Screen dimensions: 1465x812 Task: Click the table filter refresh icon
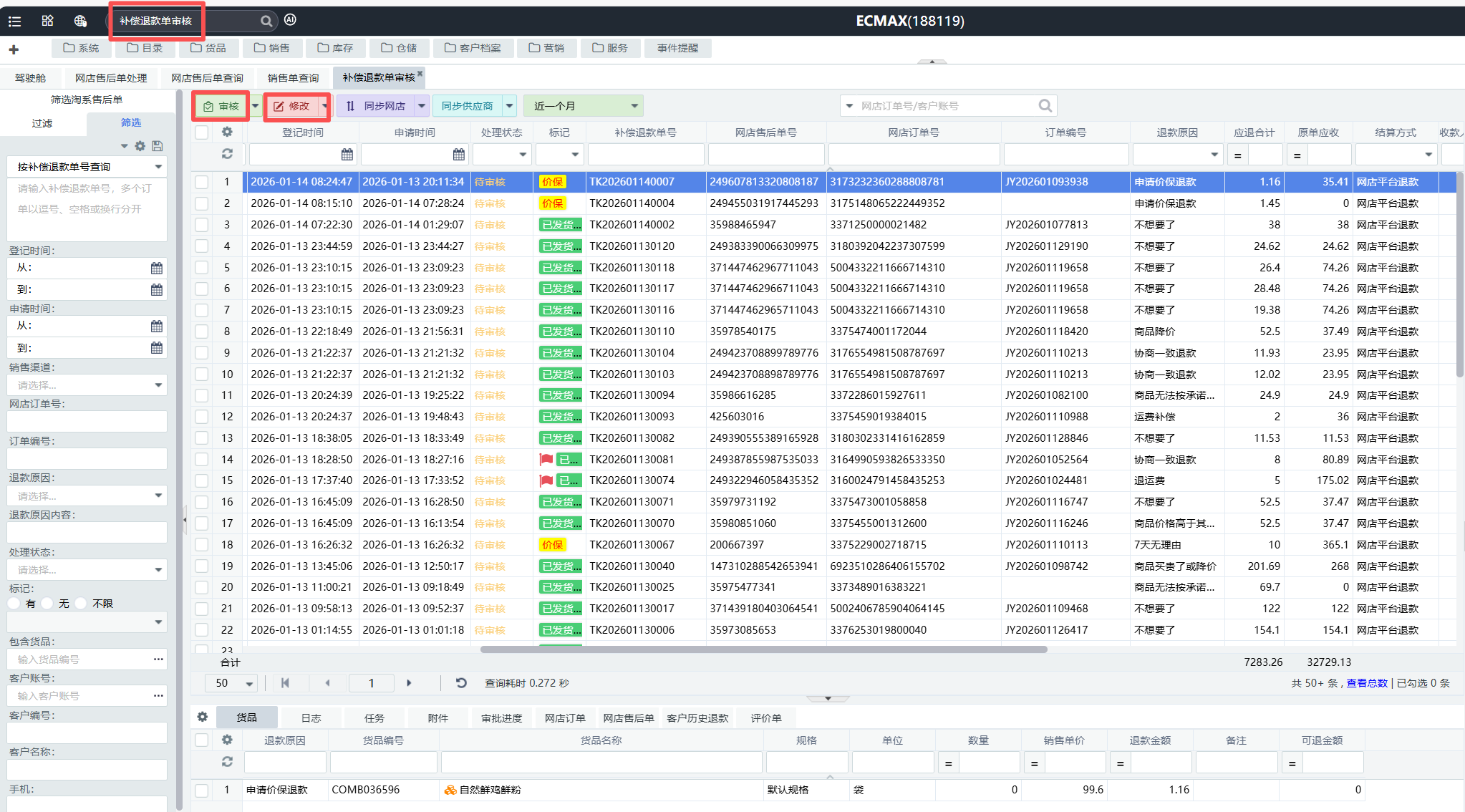tap(227, 154)
